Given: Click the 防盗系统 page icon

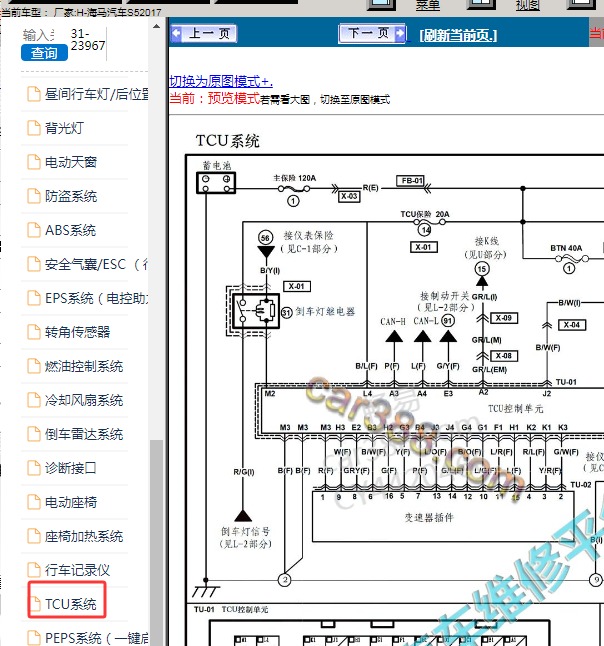Looking at the screenshot, I should 34,196.
